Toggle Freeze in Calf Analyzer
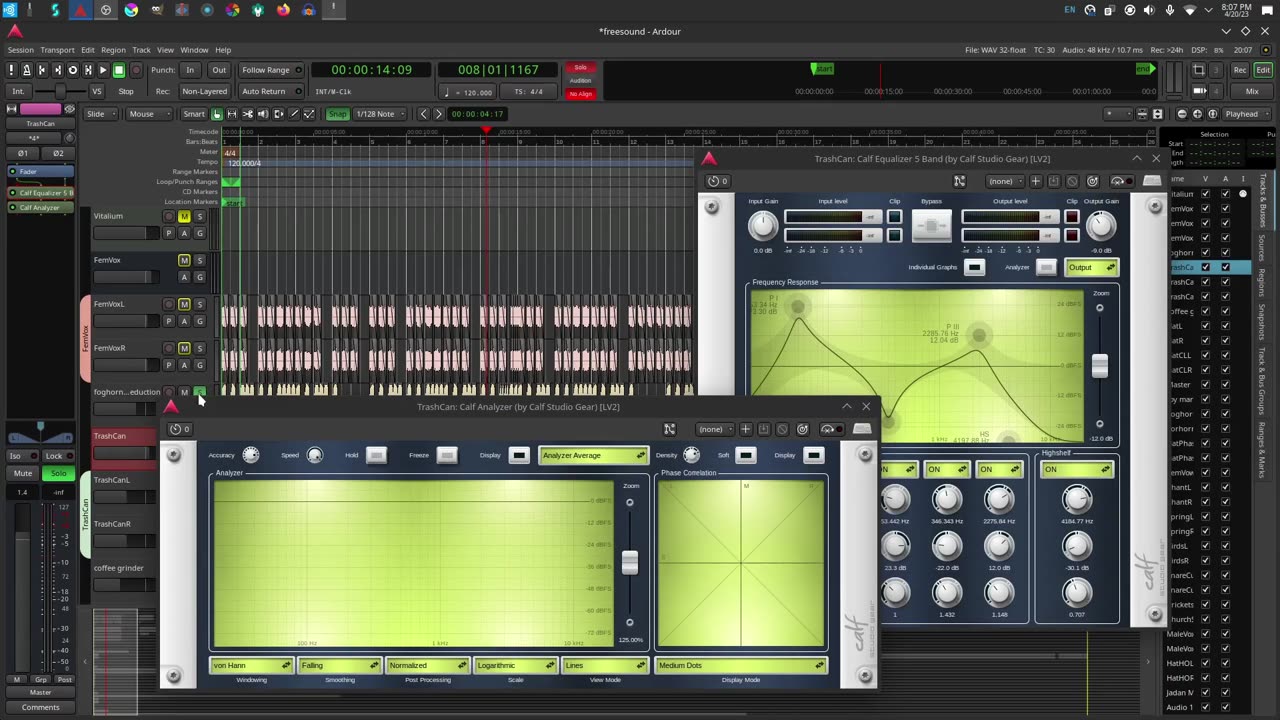 coord(447,455)
